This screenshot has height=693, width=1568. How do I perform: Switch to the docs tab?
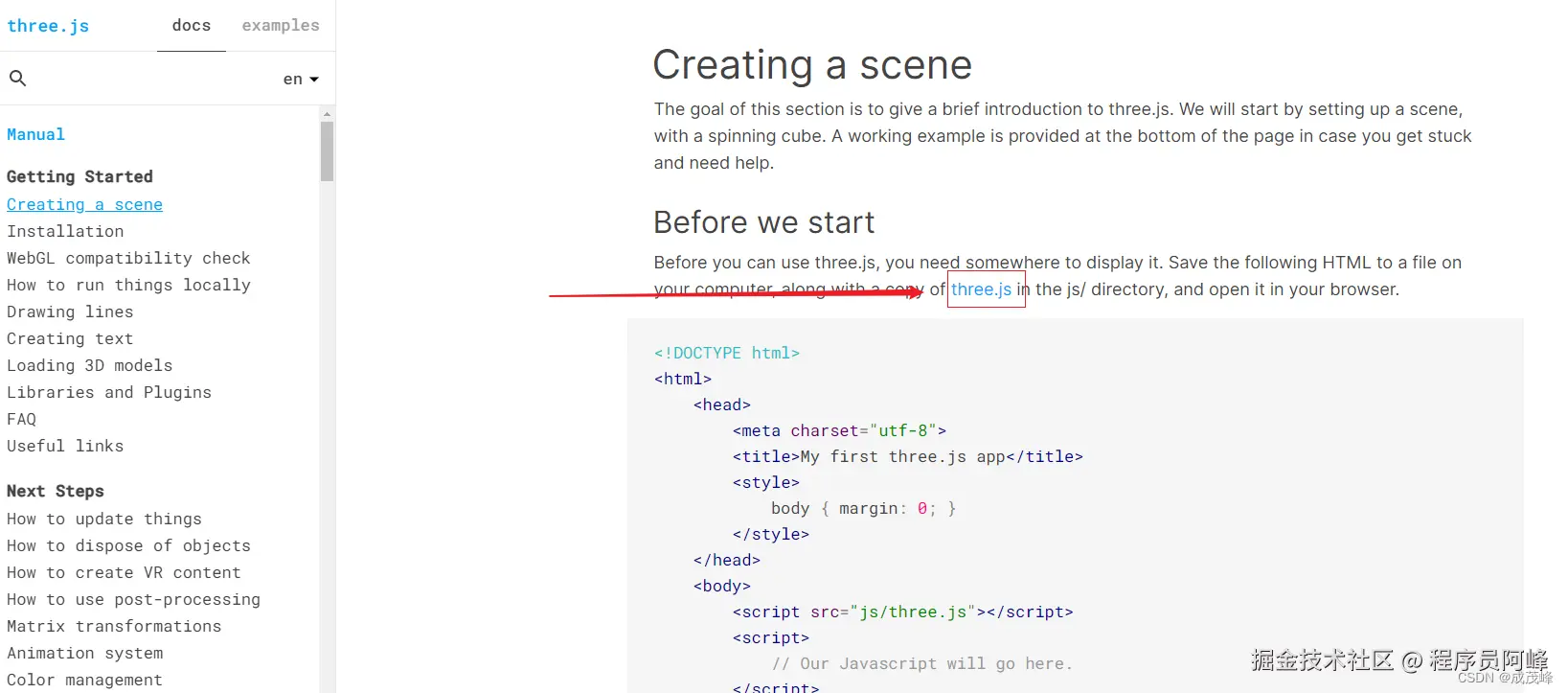pos(192,26)
